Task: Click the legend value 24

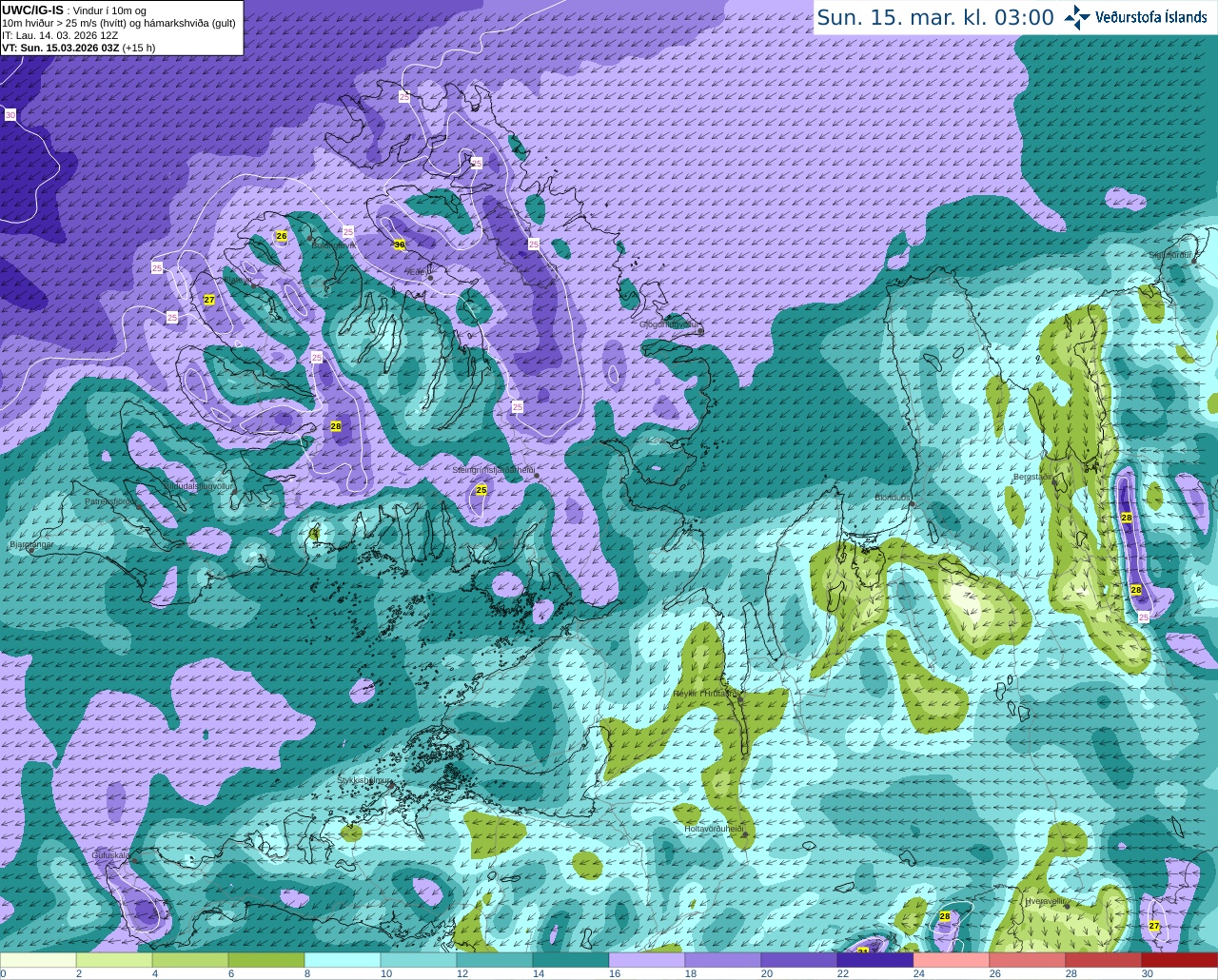Action: pyautogui.click(x=919, y=973)
